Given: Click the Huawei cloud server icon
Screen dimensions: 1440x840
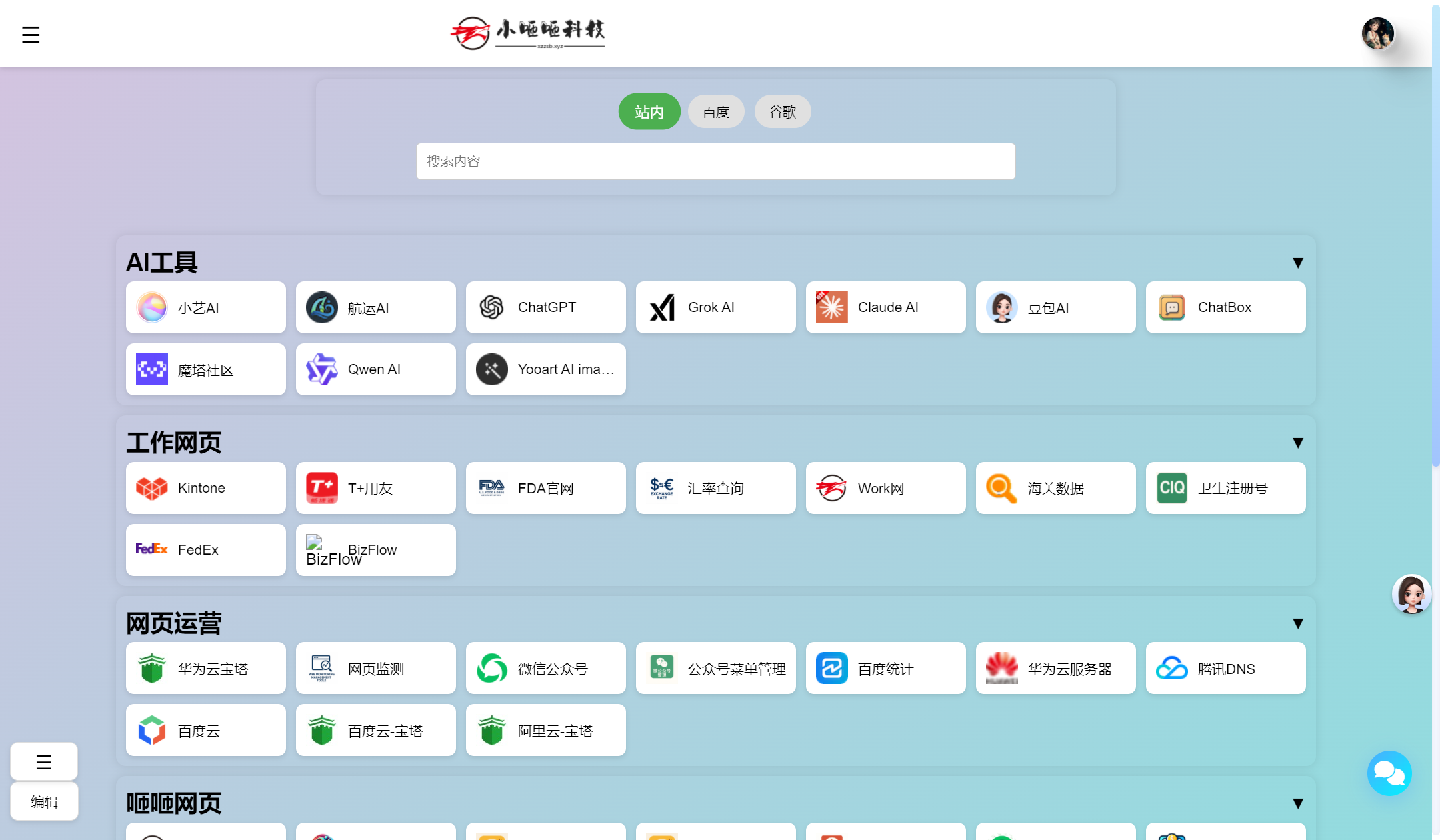Looking at the screenshot, I should tap(1001, 668).
